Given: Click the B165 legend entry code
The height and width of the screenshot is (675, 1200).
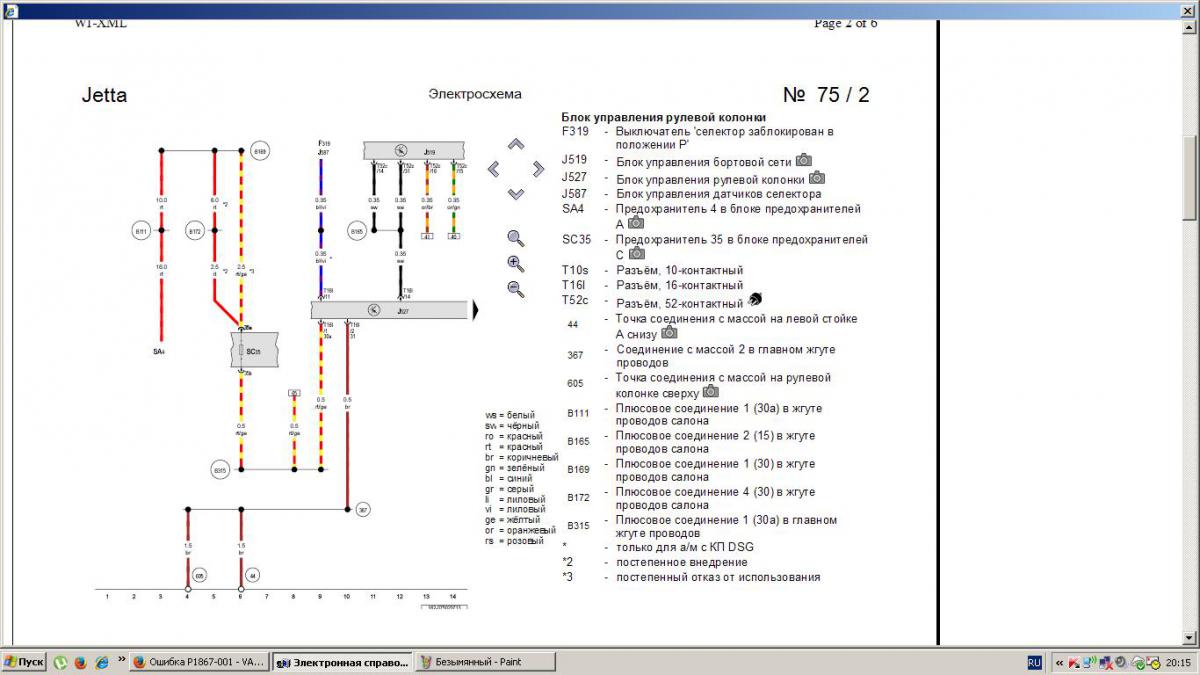Looking at the screenshot, I should tap(578, 440).
